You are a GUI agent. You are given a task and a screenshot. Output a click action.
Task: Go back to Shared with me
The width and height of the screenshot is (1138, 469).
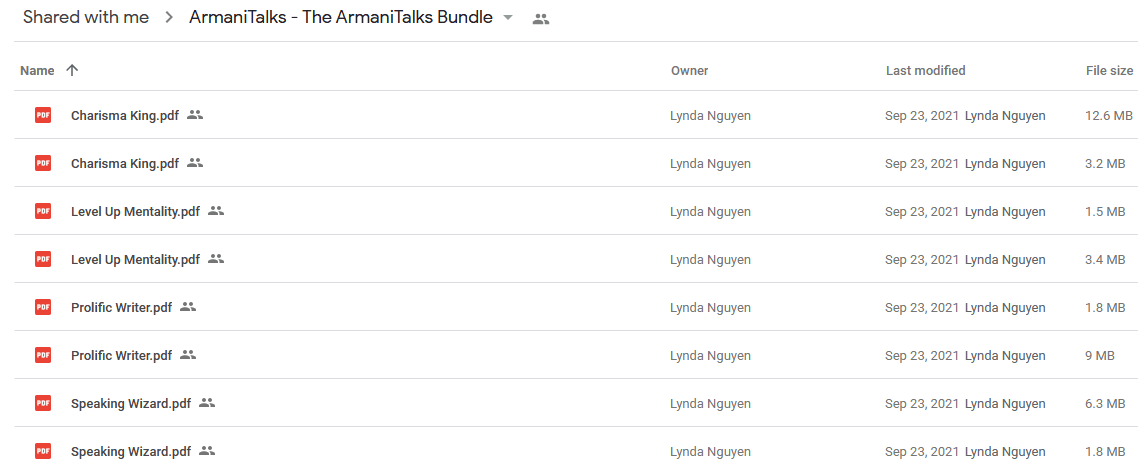tap(86, 18)
